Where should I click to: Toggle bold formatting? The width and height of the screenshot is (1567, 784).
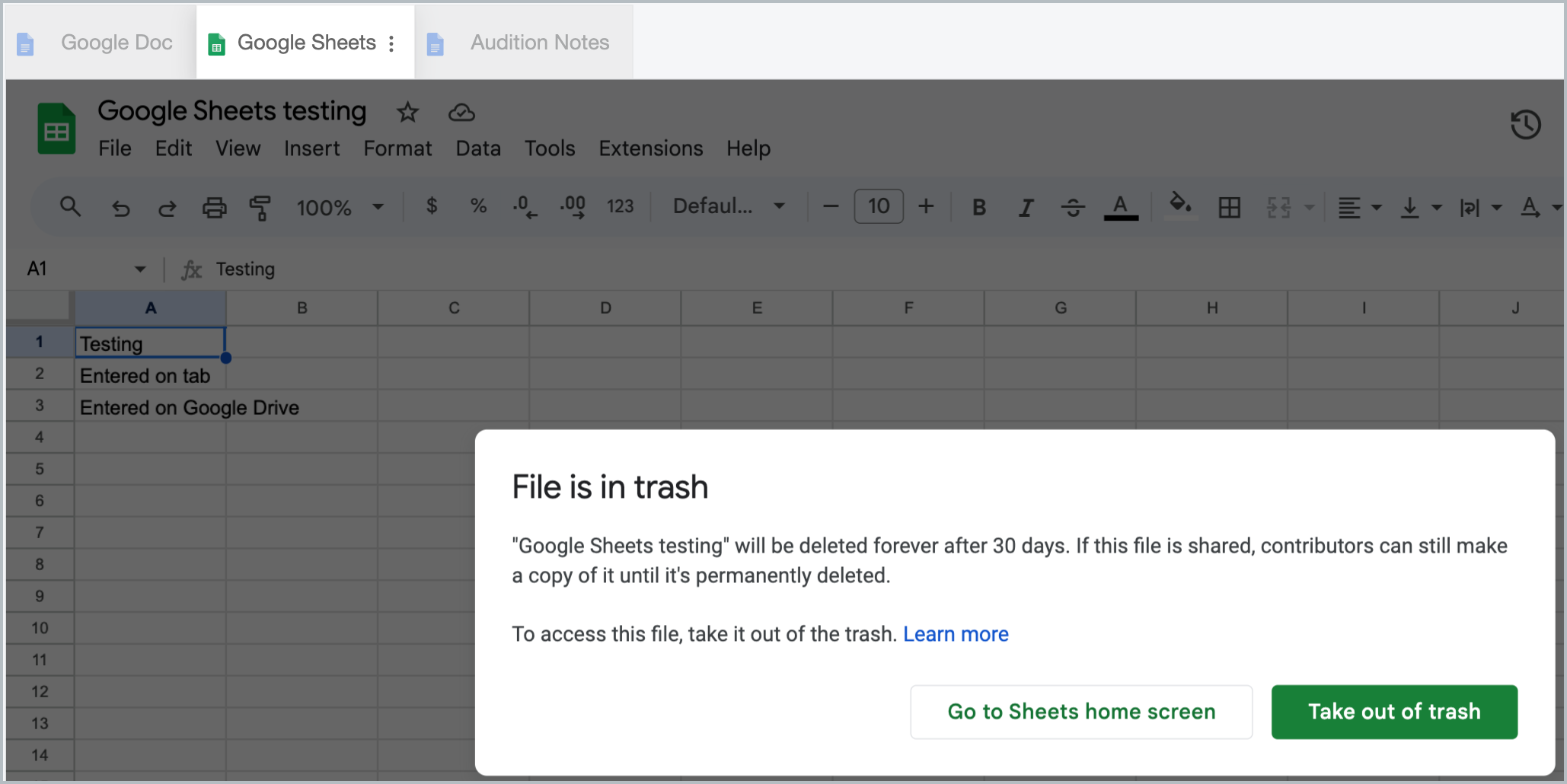[979, 207]
